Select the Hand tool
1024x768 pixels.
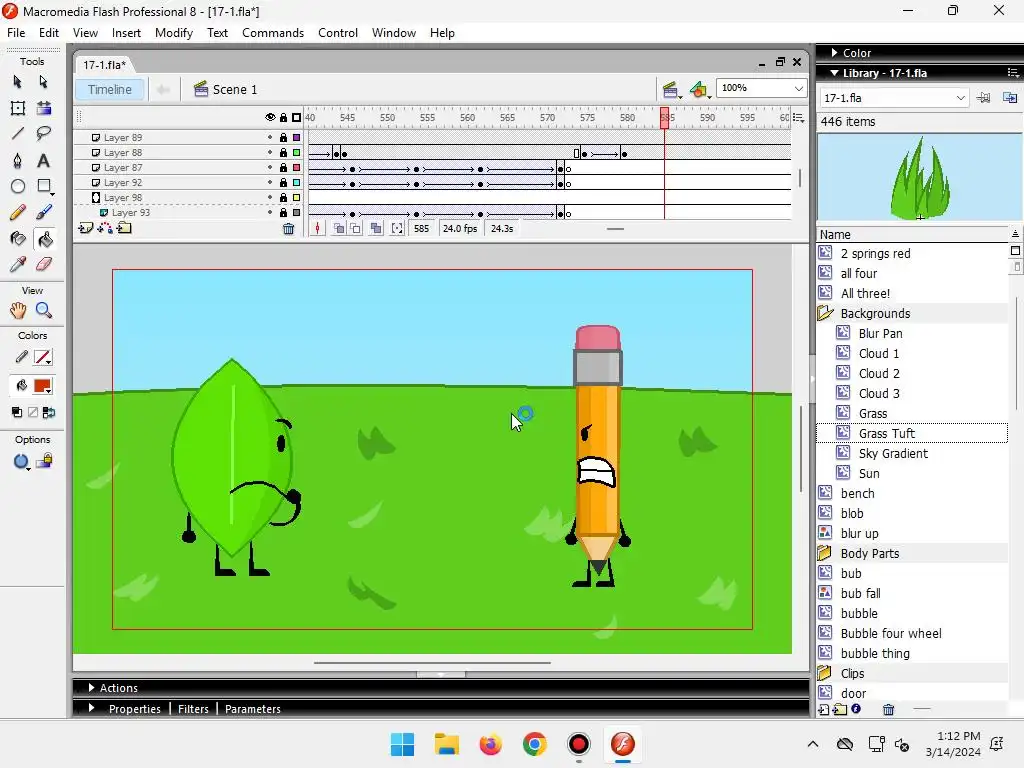coord(18,310)
